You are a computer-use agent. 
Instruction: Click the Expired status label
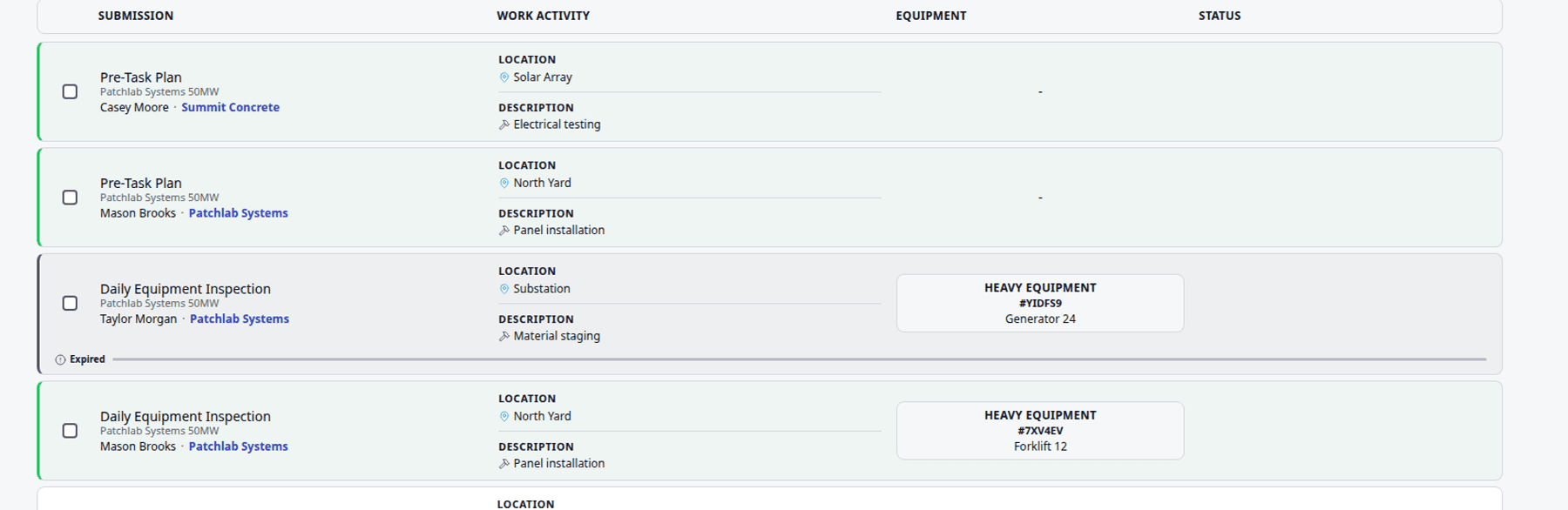coord(87,359)
